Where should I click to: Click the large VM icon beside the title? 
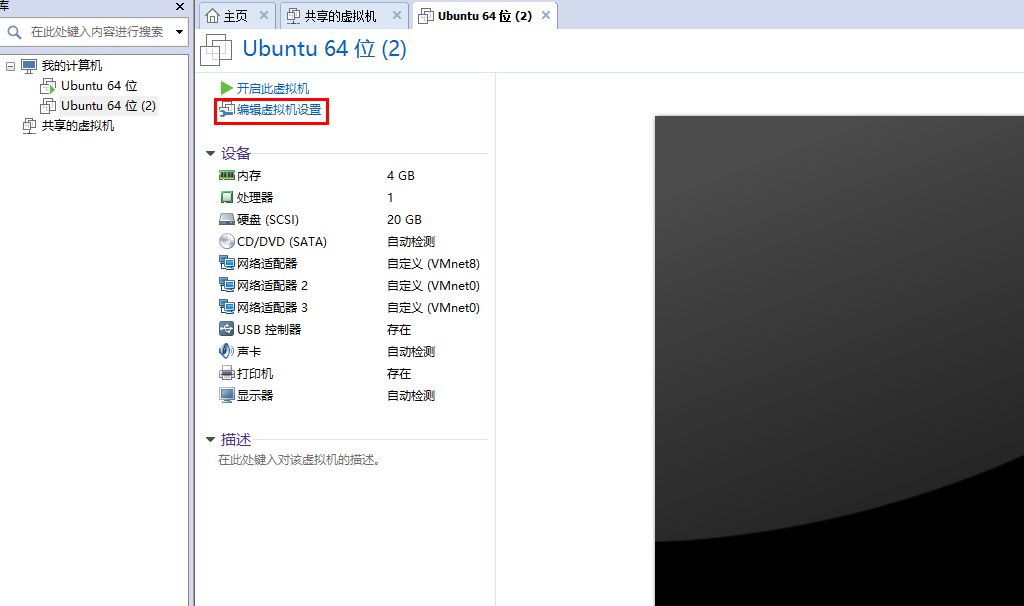click(x=216, y=50)
